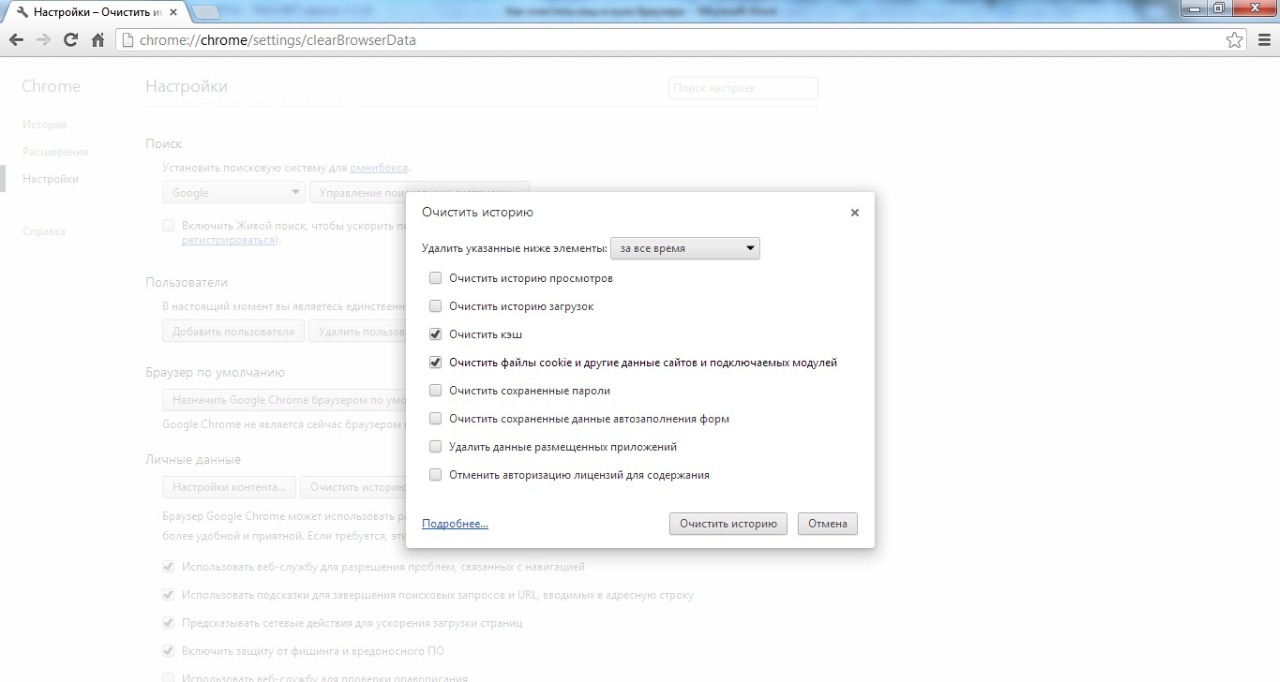Toggle Очистить историю загрузок checkbox
The width and height of the screenshot is (1280, 682).
point(435,306)
